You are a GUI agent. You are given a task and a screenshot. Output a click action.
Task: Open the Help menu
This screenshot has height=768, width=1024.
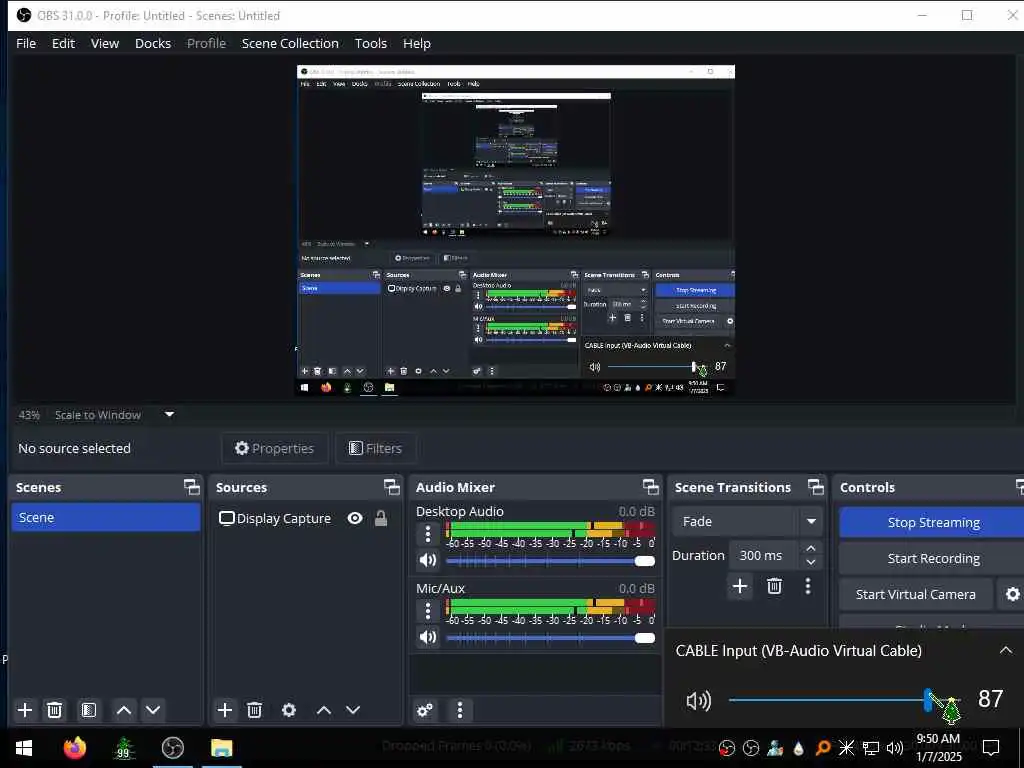(417, 43)
